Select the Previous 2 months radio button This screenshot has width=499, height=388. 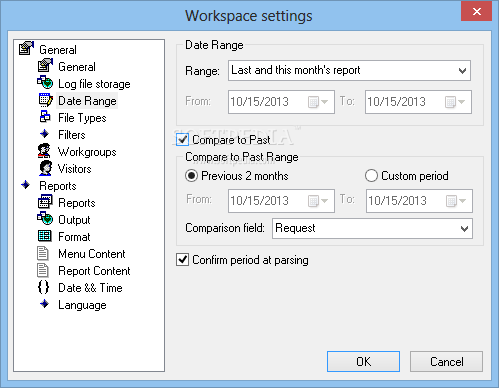click(191, 176)
